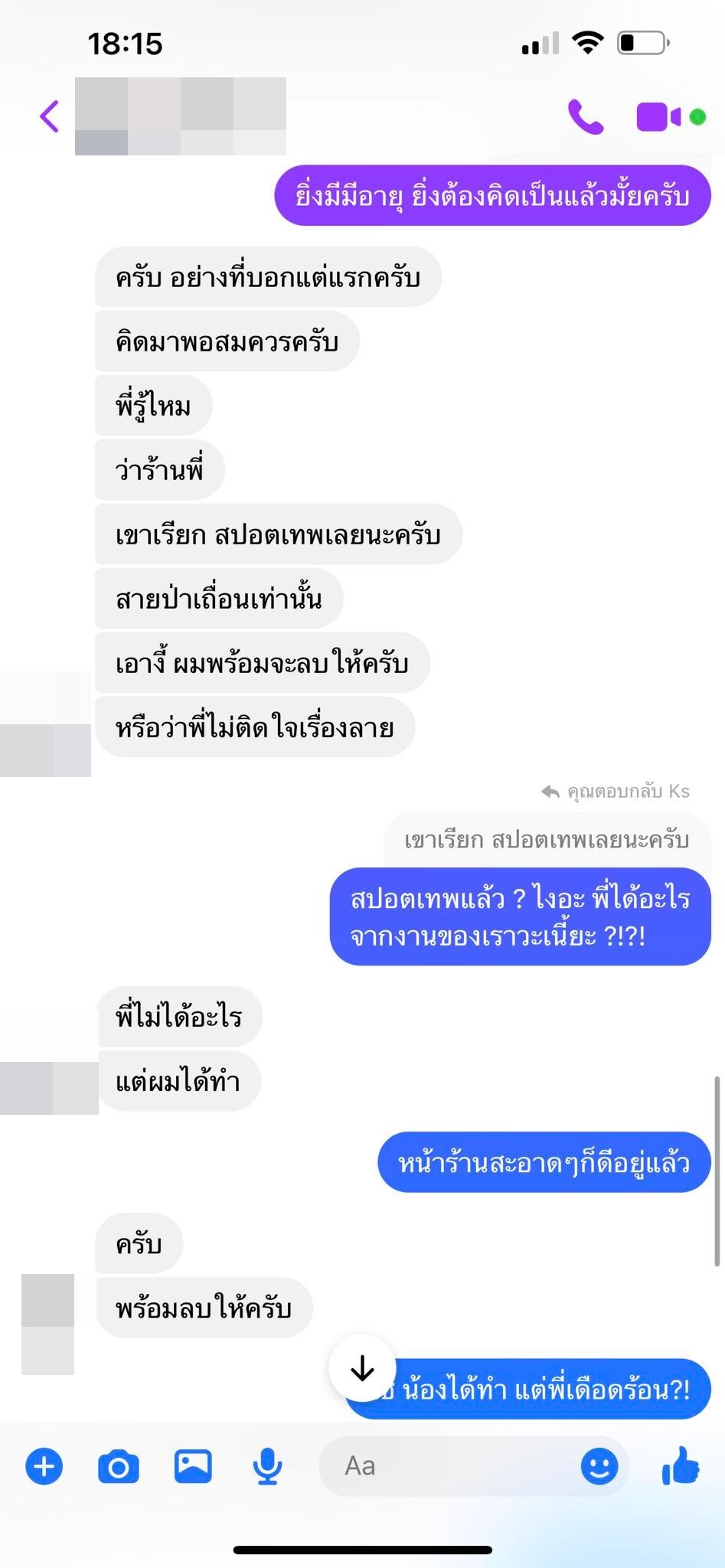725x1568 pixels.
Task: Send a thumbs-up like
Action: pos(680,1465)
